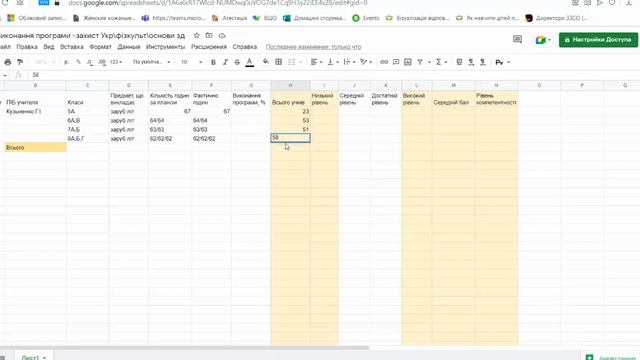Open the Вставка menu
Image resolution: width=640 pixels, height=360 pixels.
[71, 47]
